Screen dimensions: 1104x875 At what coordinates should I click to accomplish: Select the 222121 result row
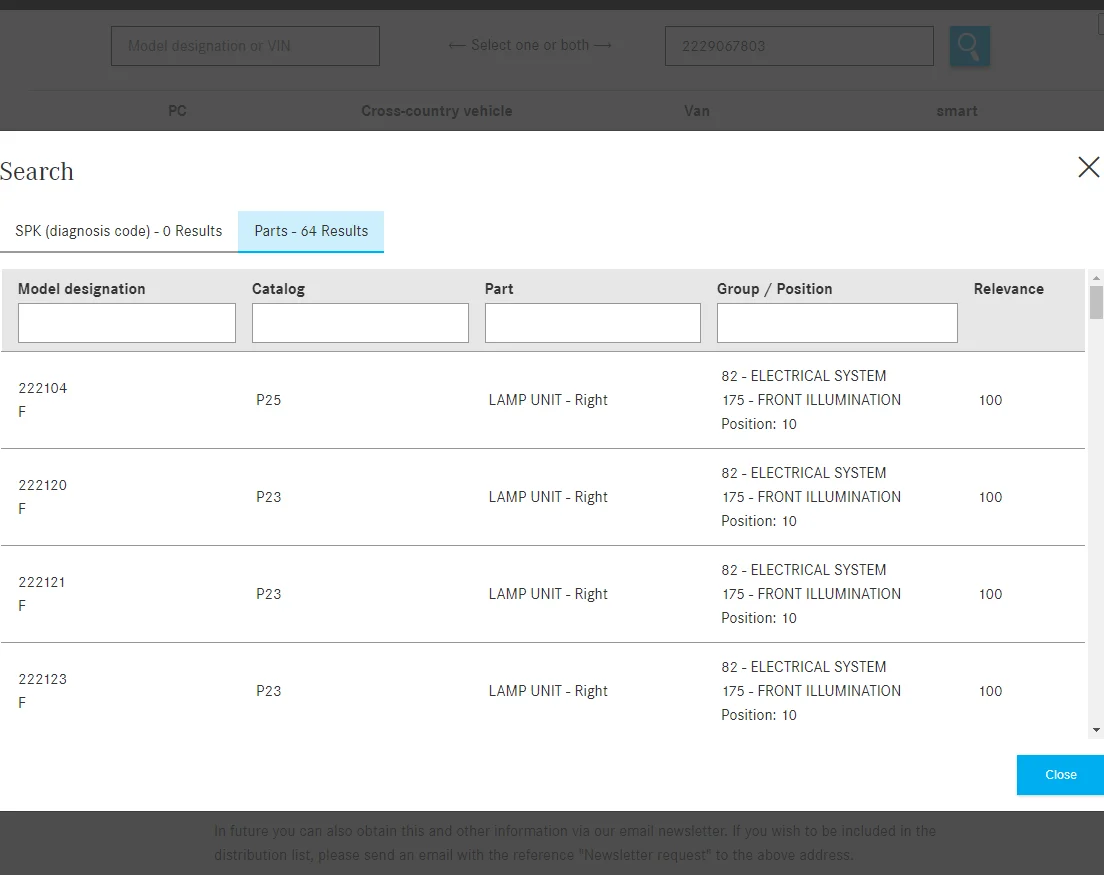pyautogui.click(x=542, y=594)
